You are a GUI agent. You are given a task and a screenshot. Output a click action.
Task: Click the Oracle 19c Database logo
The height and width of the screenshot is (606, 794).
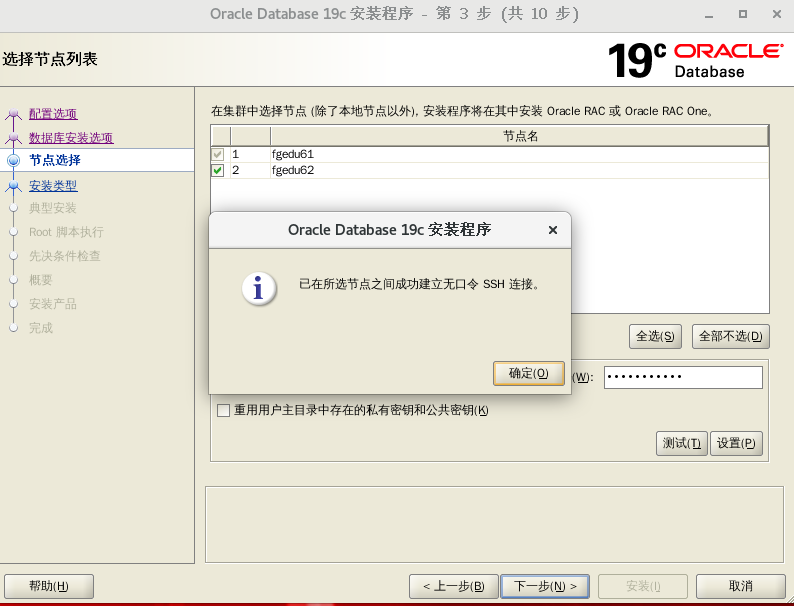695,61
